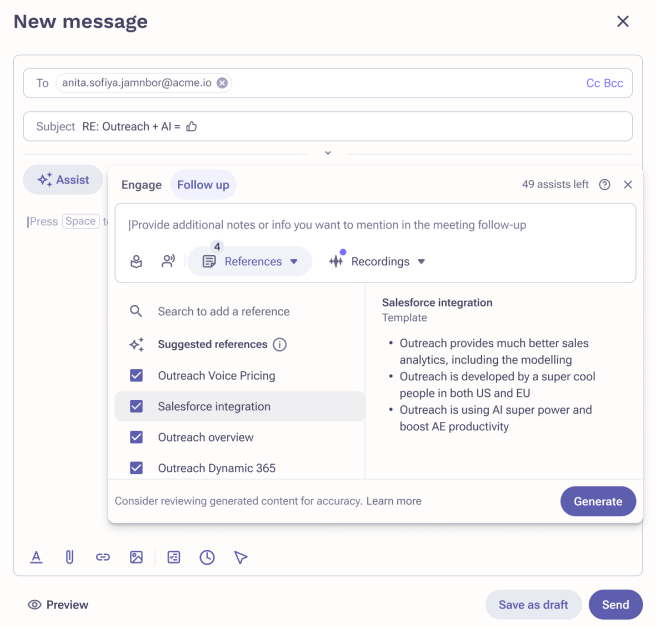Viewport: 656px width, 626px height.
Task: Click the cursor pointer toolbar icon
Action: (x=241, y=557)
